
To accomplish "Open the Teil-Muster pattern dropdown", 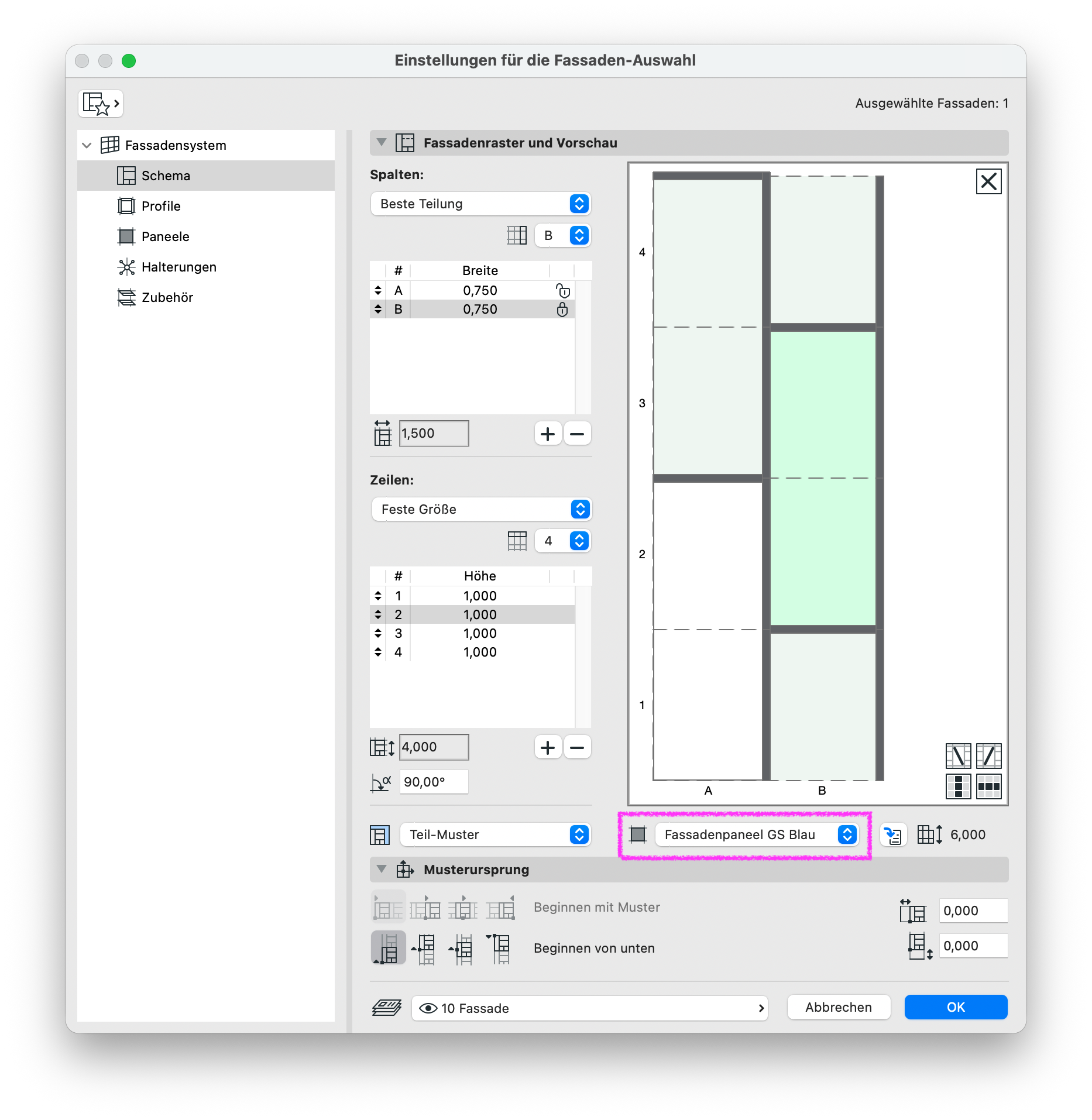I will (495, 834).
